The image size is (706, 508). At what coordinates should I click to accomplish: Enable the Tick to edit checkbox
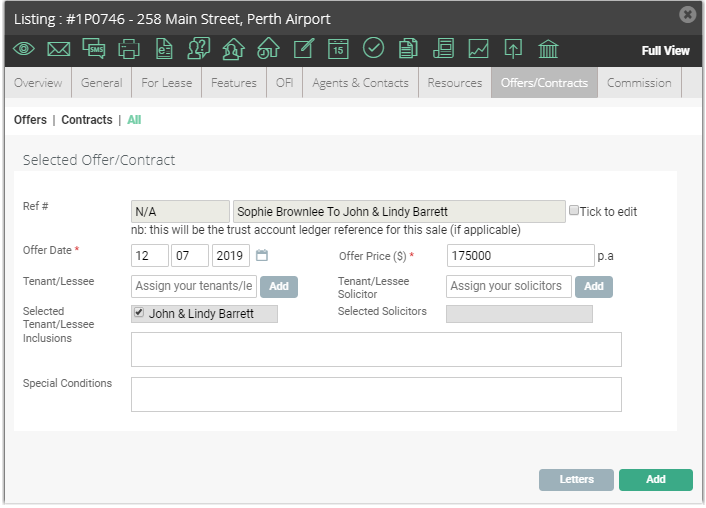[x=574, y=210]
